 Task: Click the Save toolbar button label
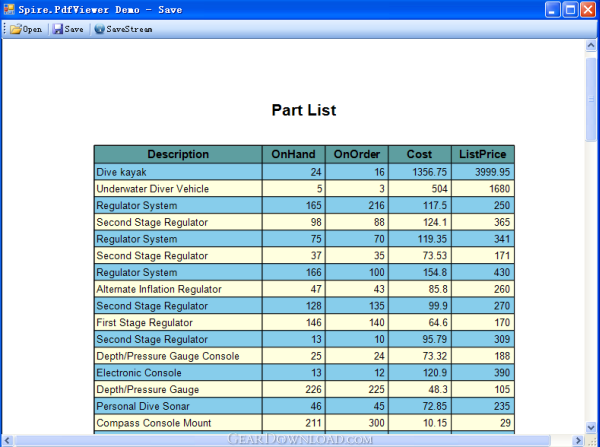[74, 29]
